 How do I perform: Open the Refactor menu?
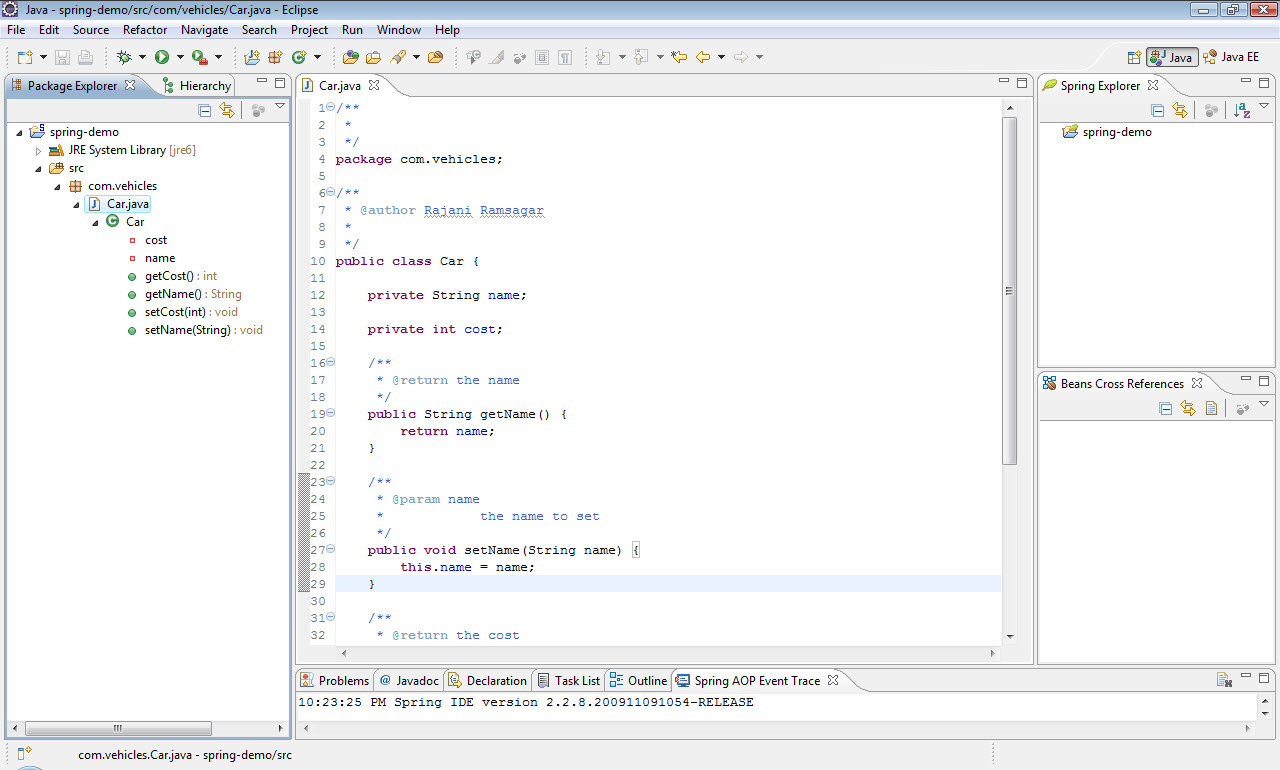[145, 30]
